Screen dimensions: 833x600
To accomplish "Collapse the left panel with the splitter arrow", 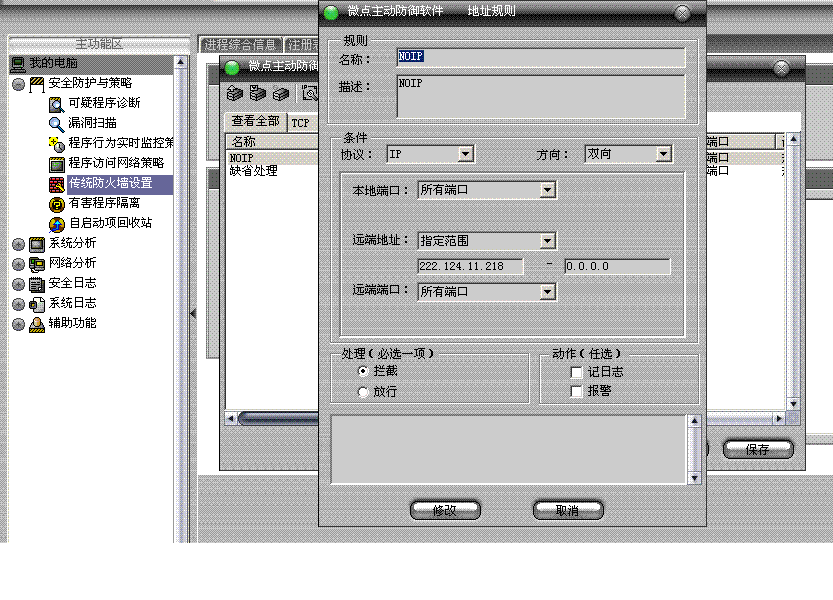I will tap(193, 314).
